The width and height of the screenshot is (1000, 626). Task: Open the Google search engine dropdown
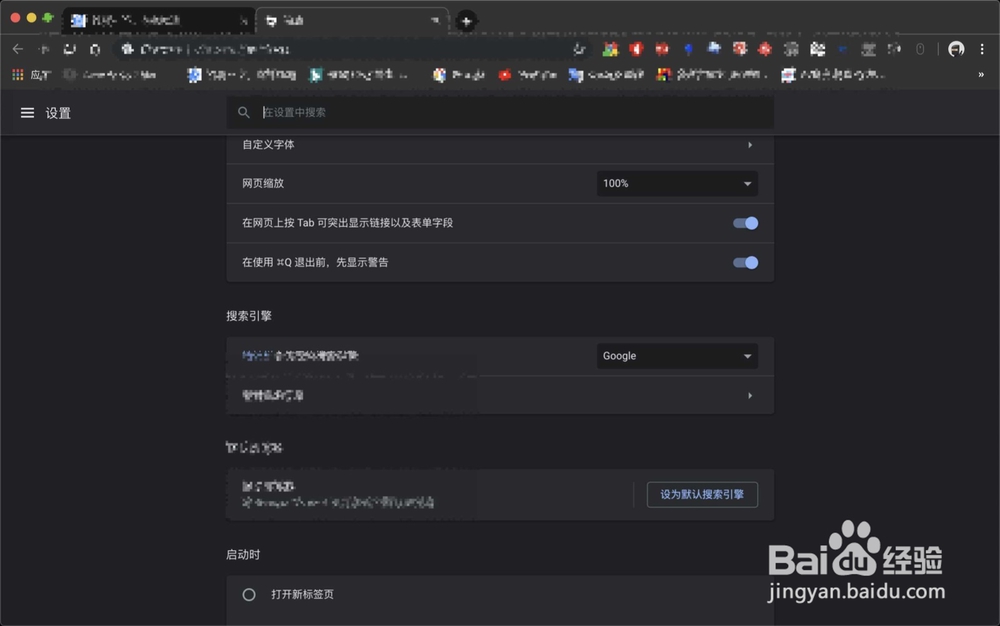pyautogui.click(x=677, y=356)
